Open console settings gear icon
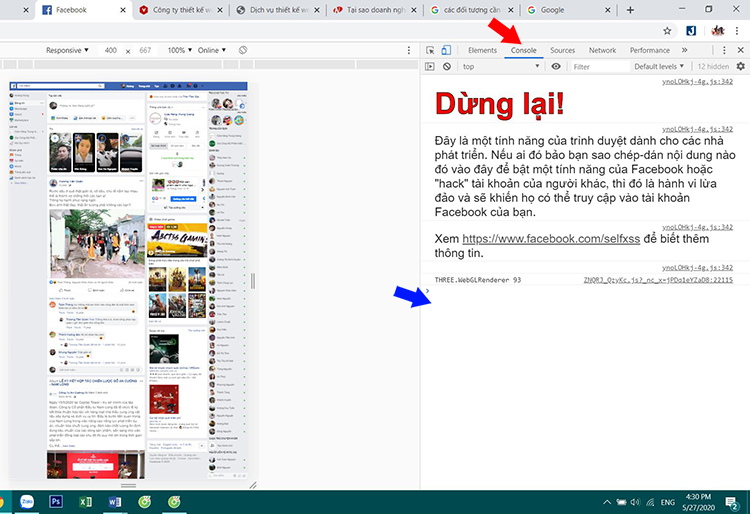Image resolution: width=750 pixels, height=514 pixels. (x=740, y=66)
